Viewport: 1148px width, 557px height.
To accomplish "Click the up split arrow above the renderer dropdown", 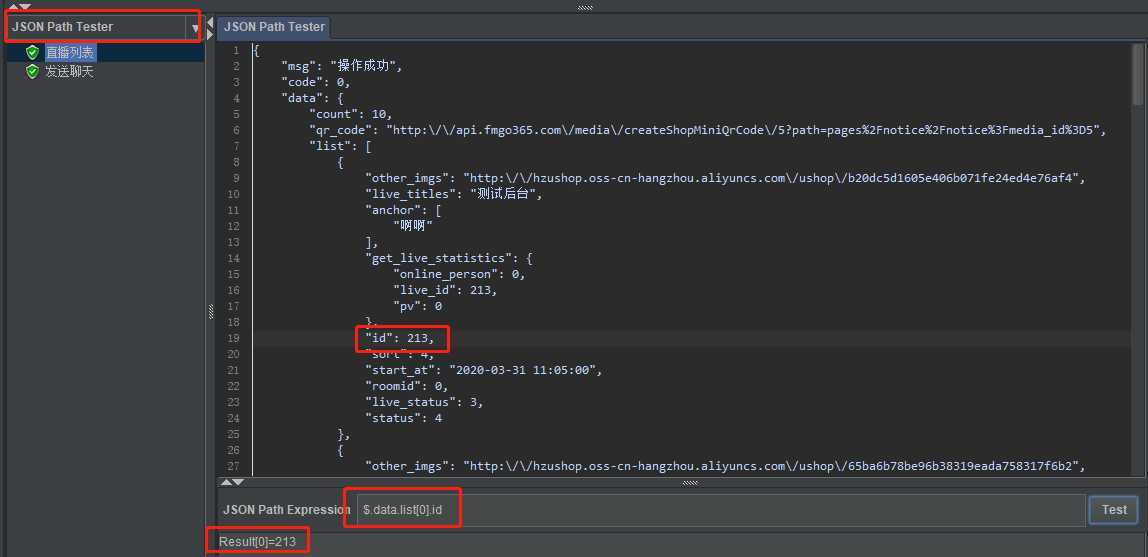I will click(12, 7).
